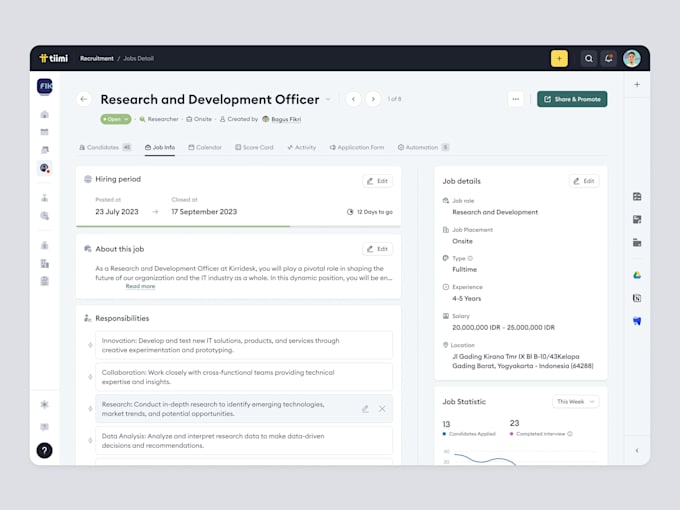The width and height of the screenshot is (680, 510).
Task: Switch to the Application Form tab
Action: click(x=356, y=147)
